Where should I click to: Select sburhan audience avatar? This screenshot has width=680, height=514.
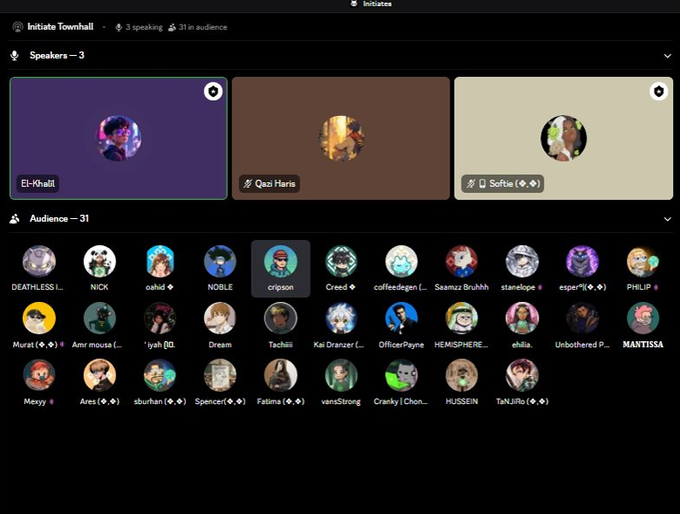[160, 376]
